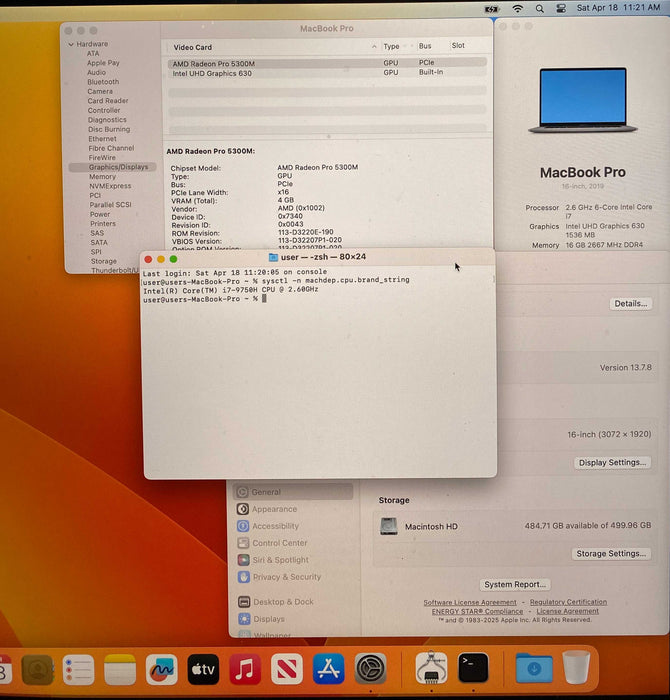670x700 pixels.
Task: Select Memory in the Hardware list
Action: (102, 177)
